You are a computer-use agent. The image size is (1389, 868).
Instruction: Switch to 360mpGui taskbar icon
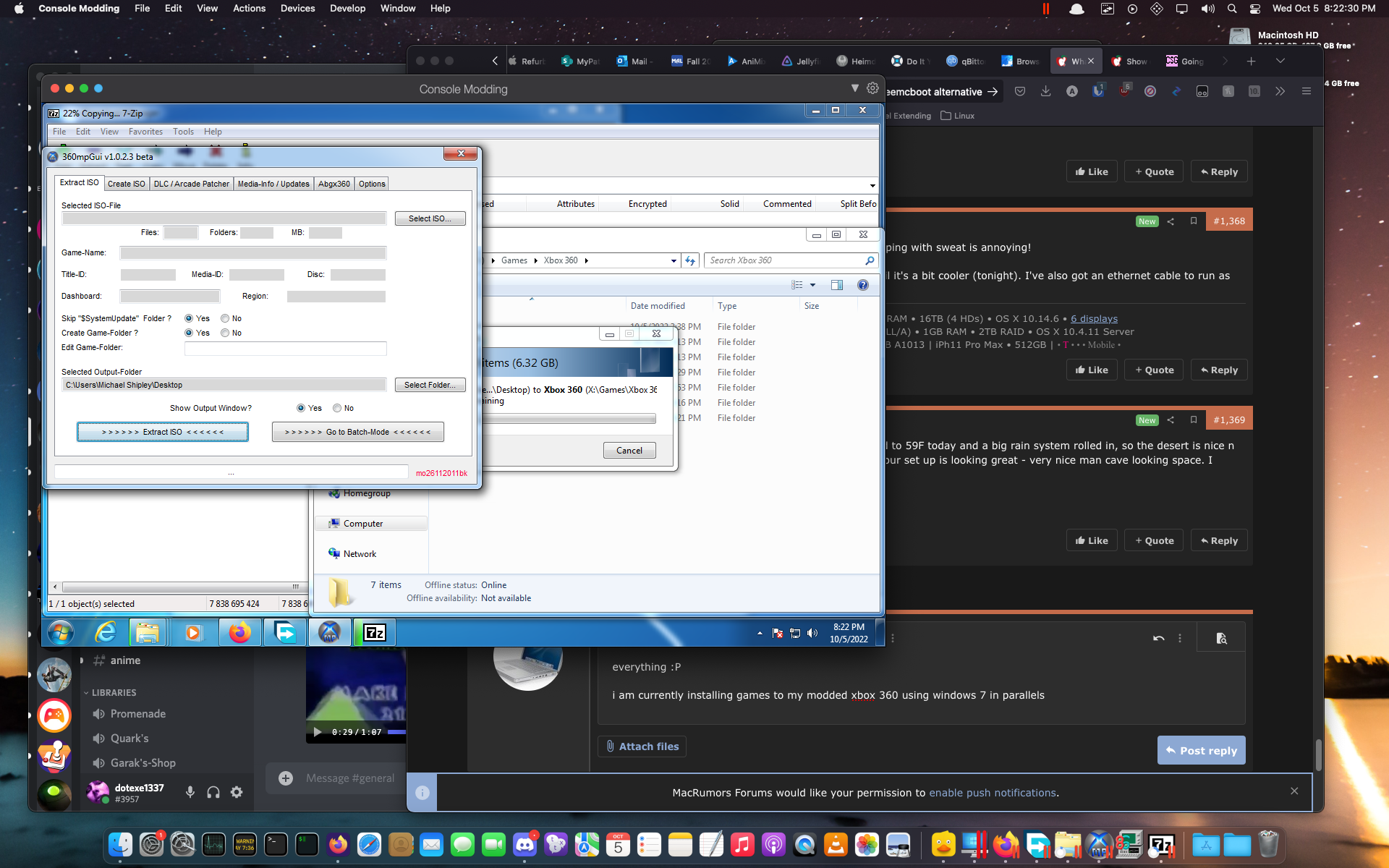(329, 633)
